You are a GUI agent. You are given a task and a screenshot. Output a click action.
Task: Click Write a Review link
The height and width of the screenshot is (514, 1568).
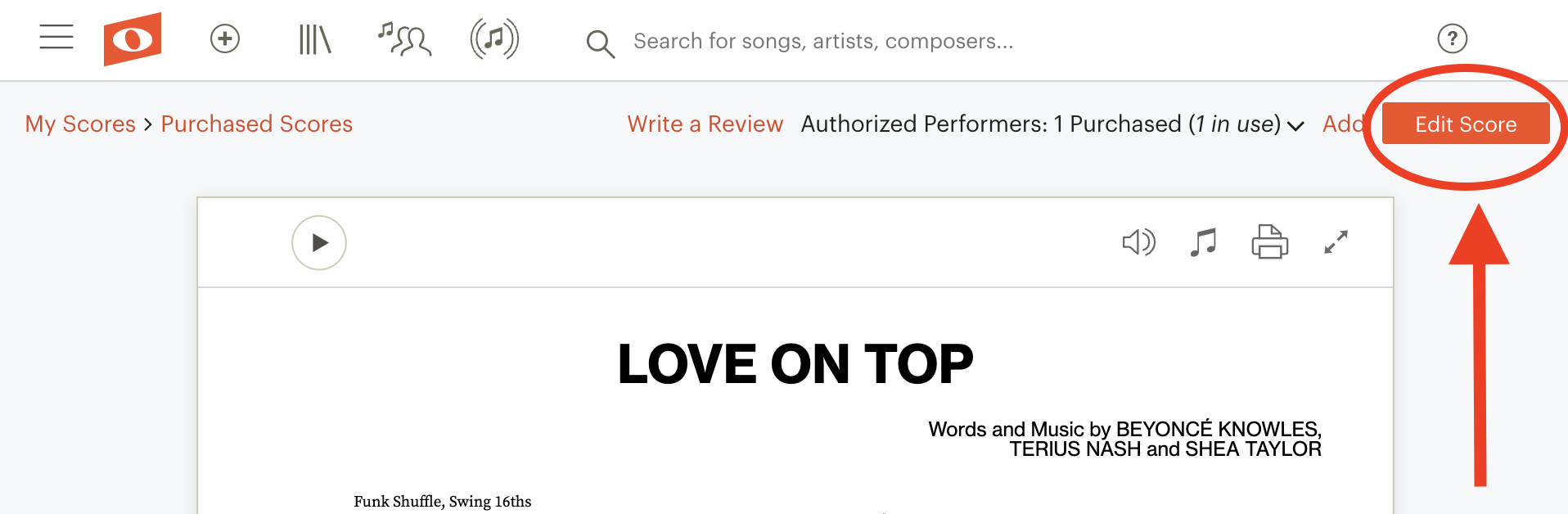click(x=705, y=124)
